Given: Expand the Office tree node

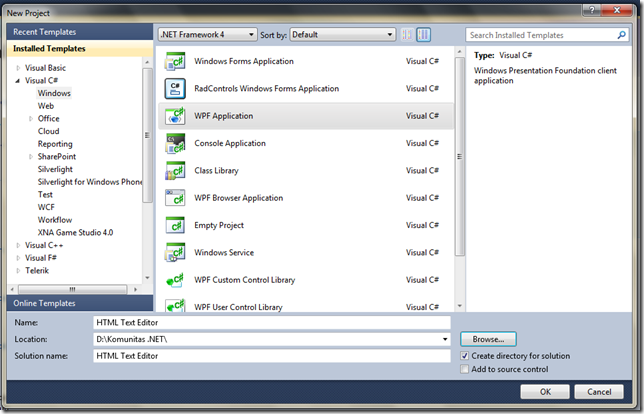Looking at the screenshot, I should pyautogui.click(x=31, y=119).
